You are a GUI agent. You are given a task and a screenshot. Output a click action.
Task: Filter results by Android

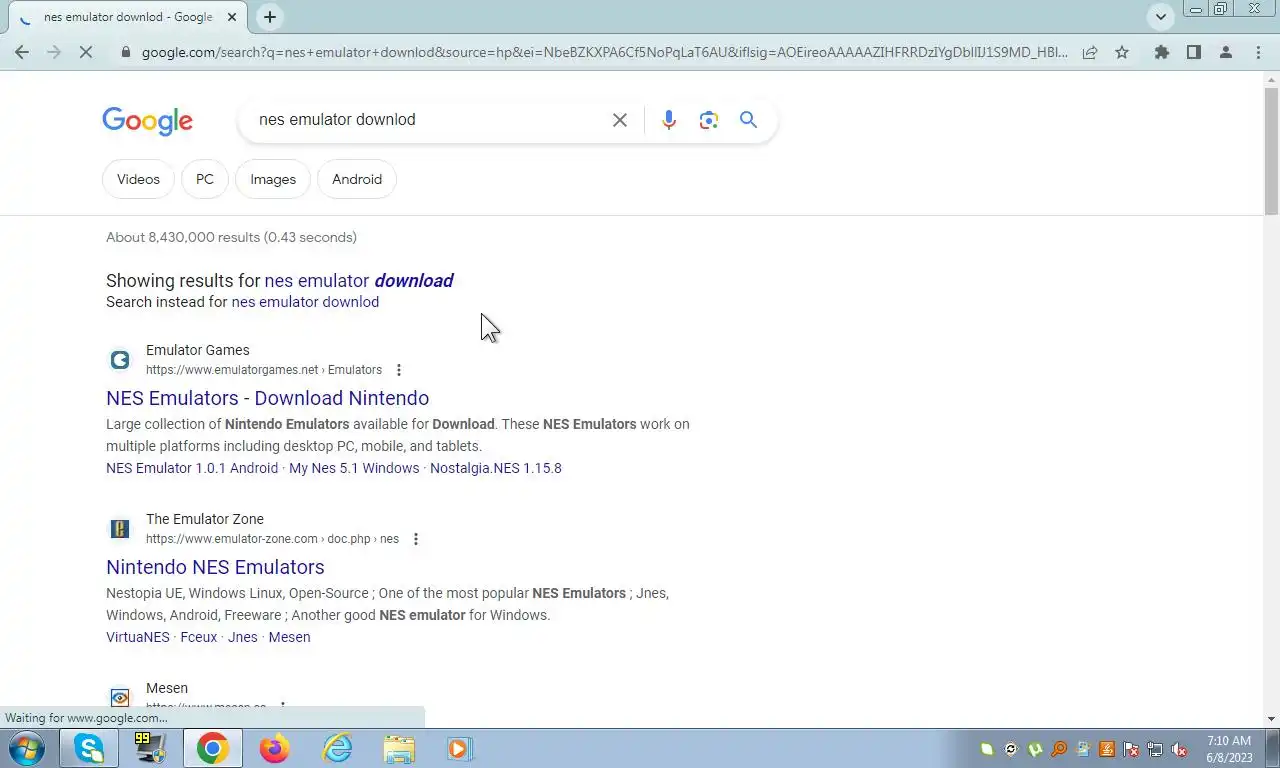[357, 179]
